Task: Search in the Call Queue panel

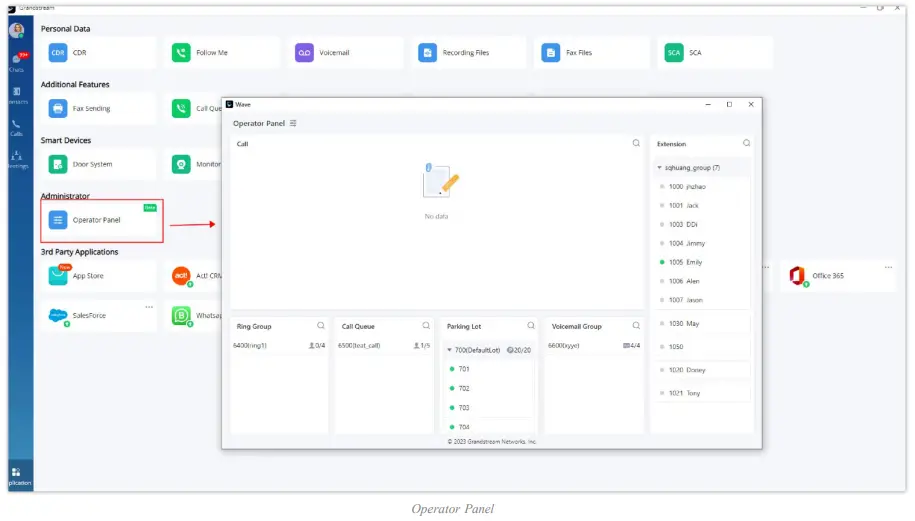Action: coord(426,326)
